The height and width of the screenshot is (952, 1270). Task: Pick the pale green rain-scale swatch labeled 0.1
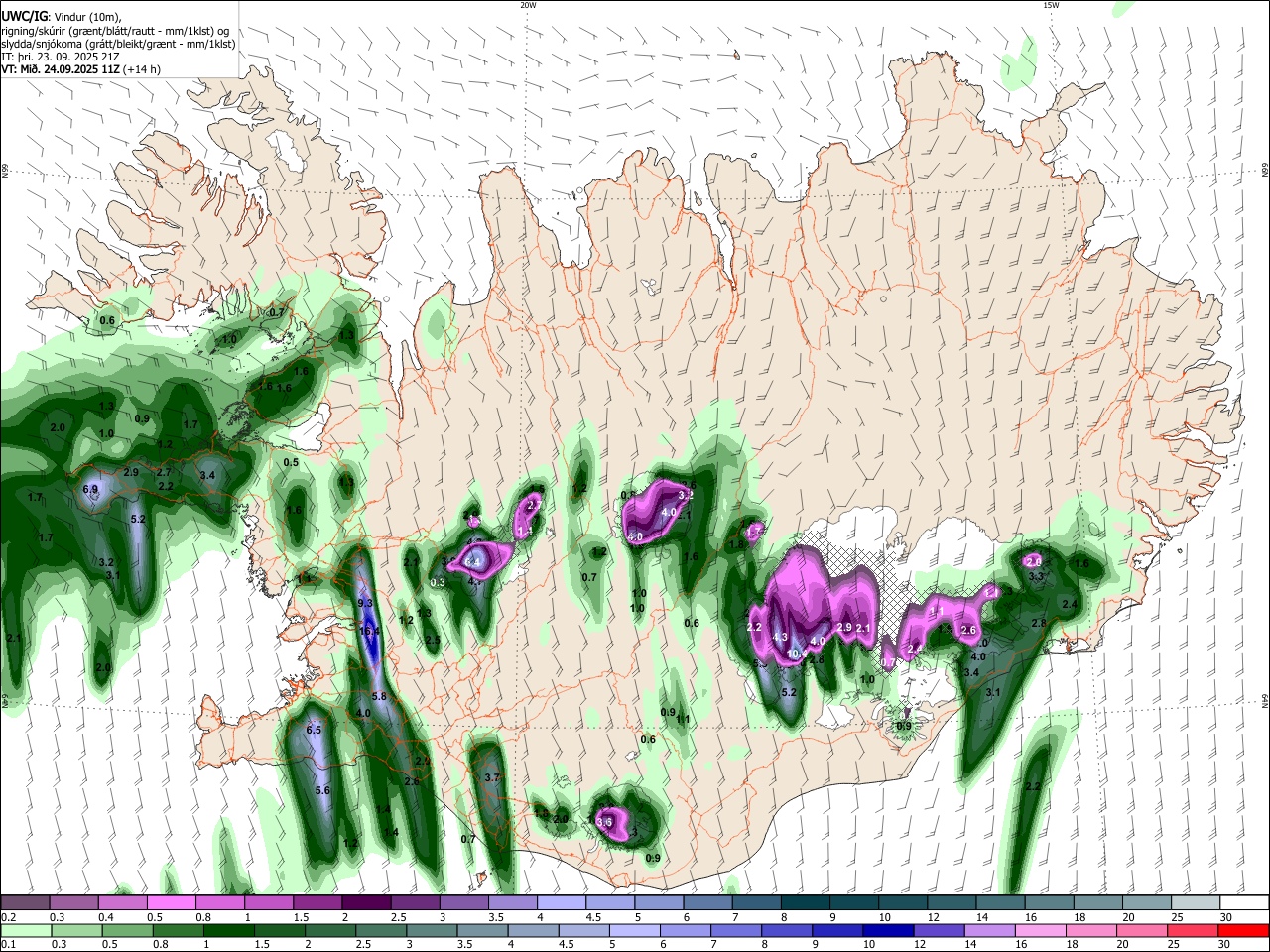(x=25, y=930)
